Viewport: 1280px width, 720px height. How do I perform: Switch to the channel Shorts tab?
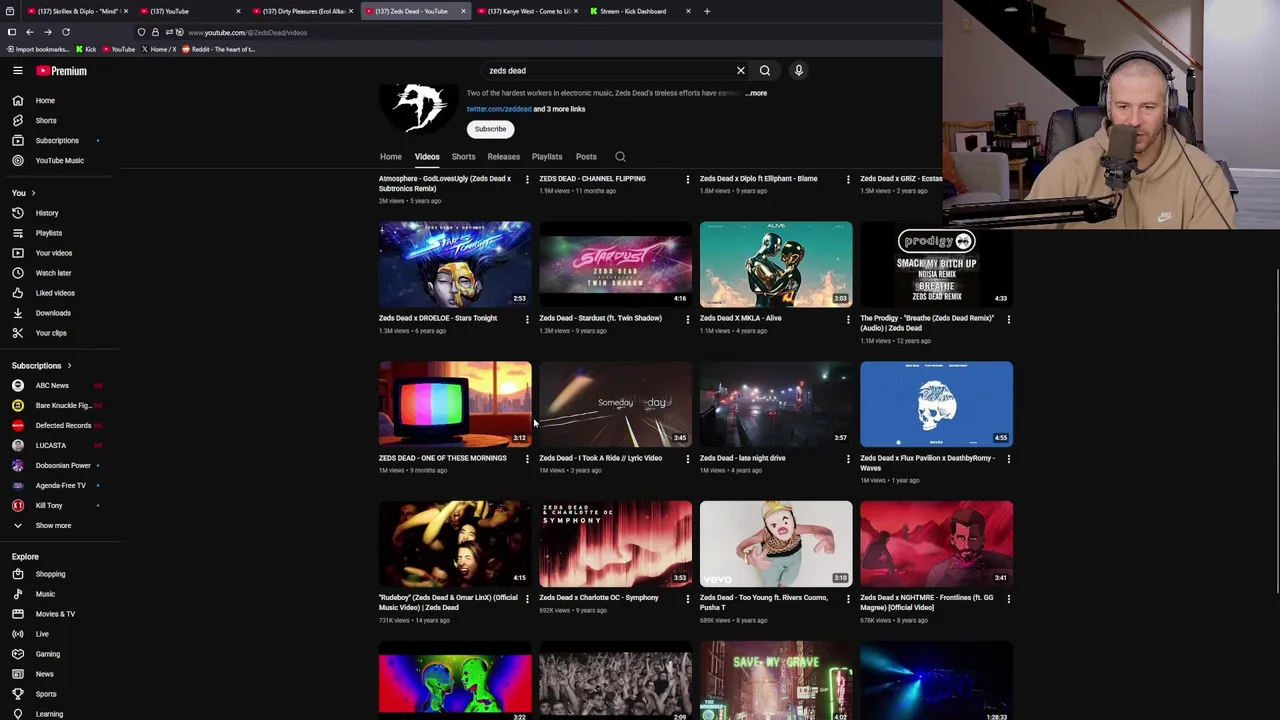[x=463, y=157]
